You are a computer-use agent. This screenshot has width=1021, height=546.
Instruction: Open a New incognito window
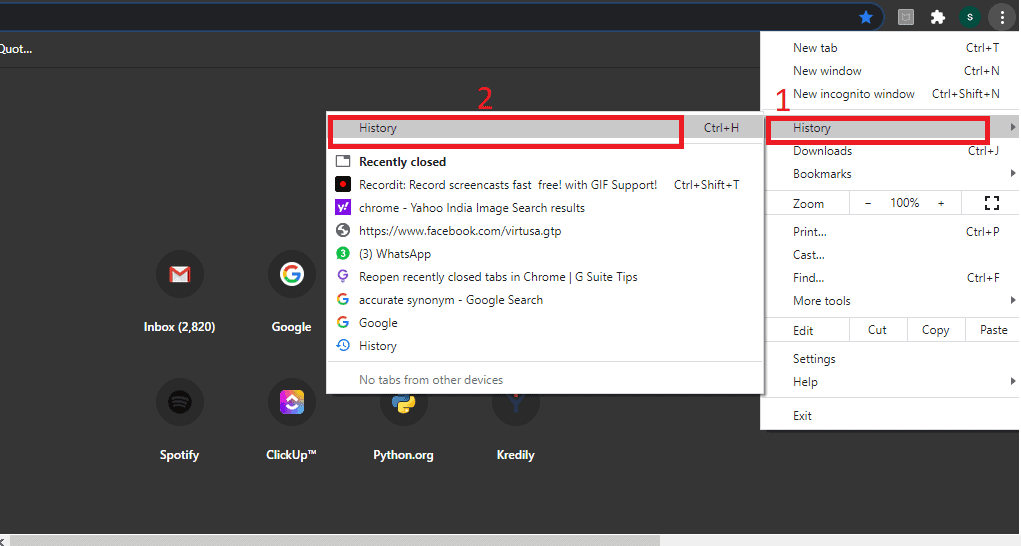(889, 94)
